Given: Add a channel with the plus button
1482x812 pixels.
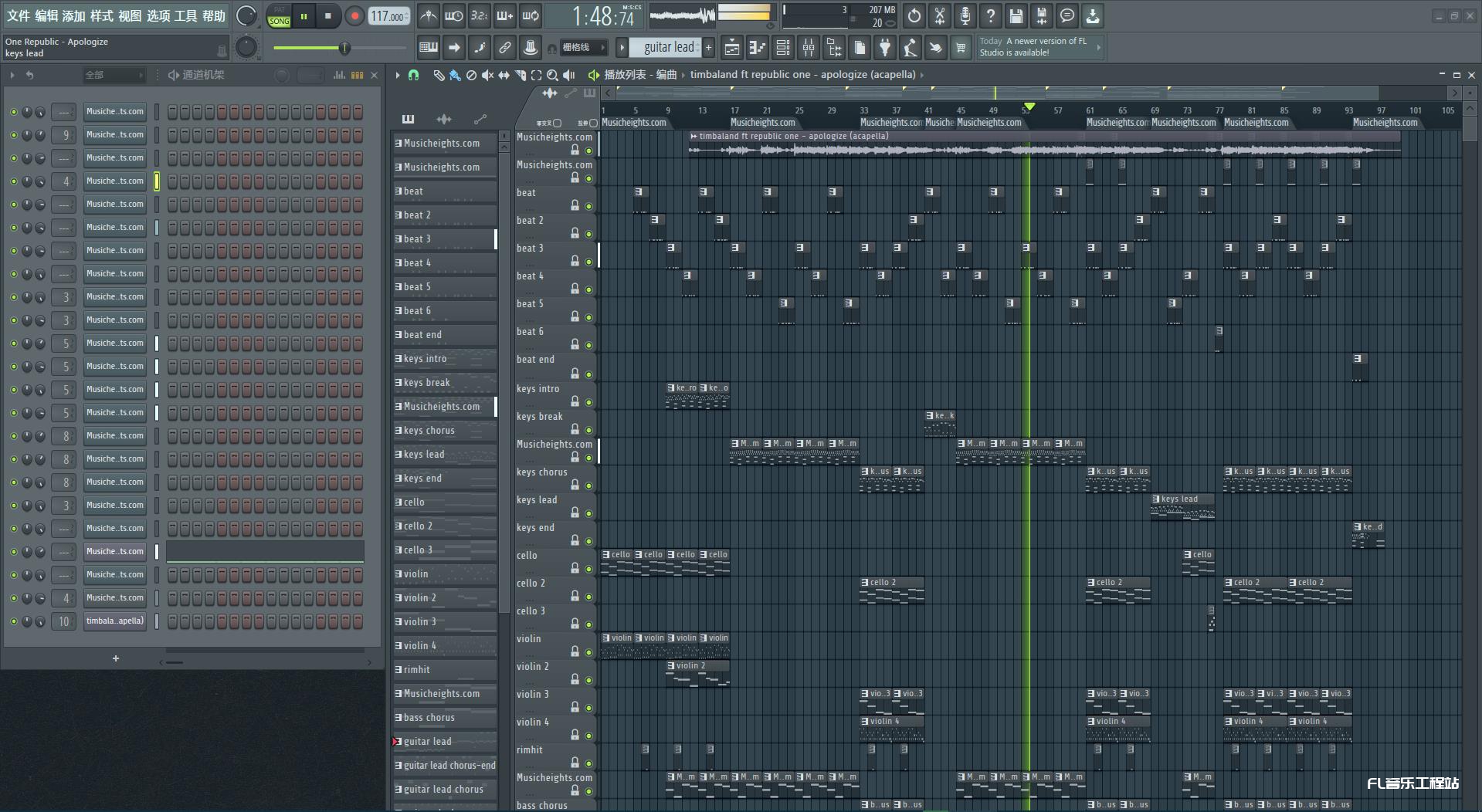Looking at the screenshot, I should (116, 658).
